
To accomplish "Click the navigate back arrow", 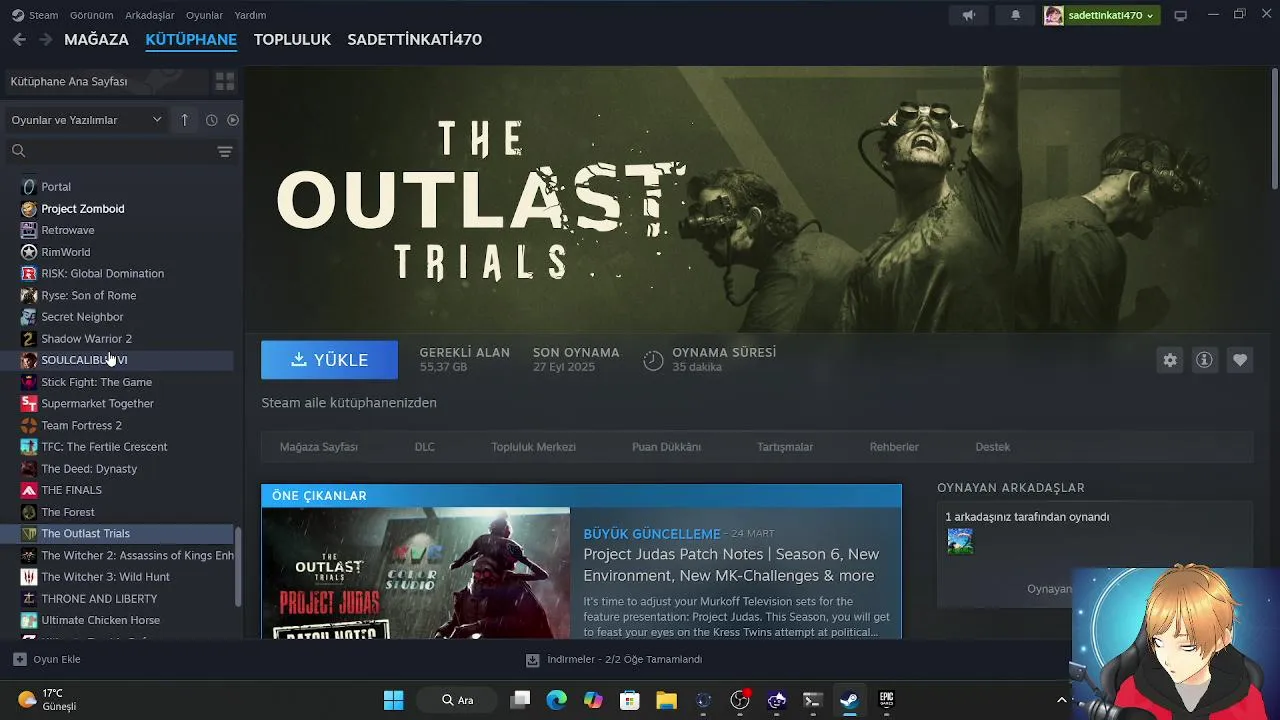I will 19,40.
